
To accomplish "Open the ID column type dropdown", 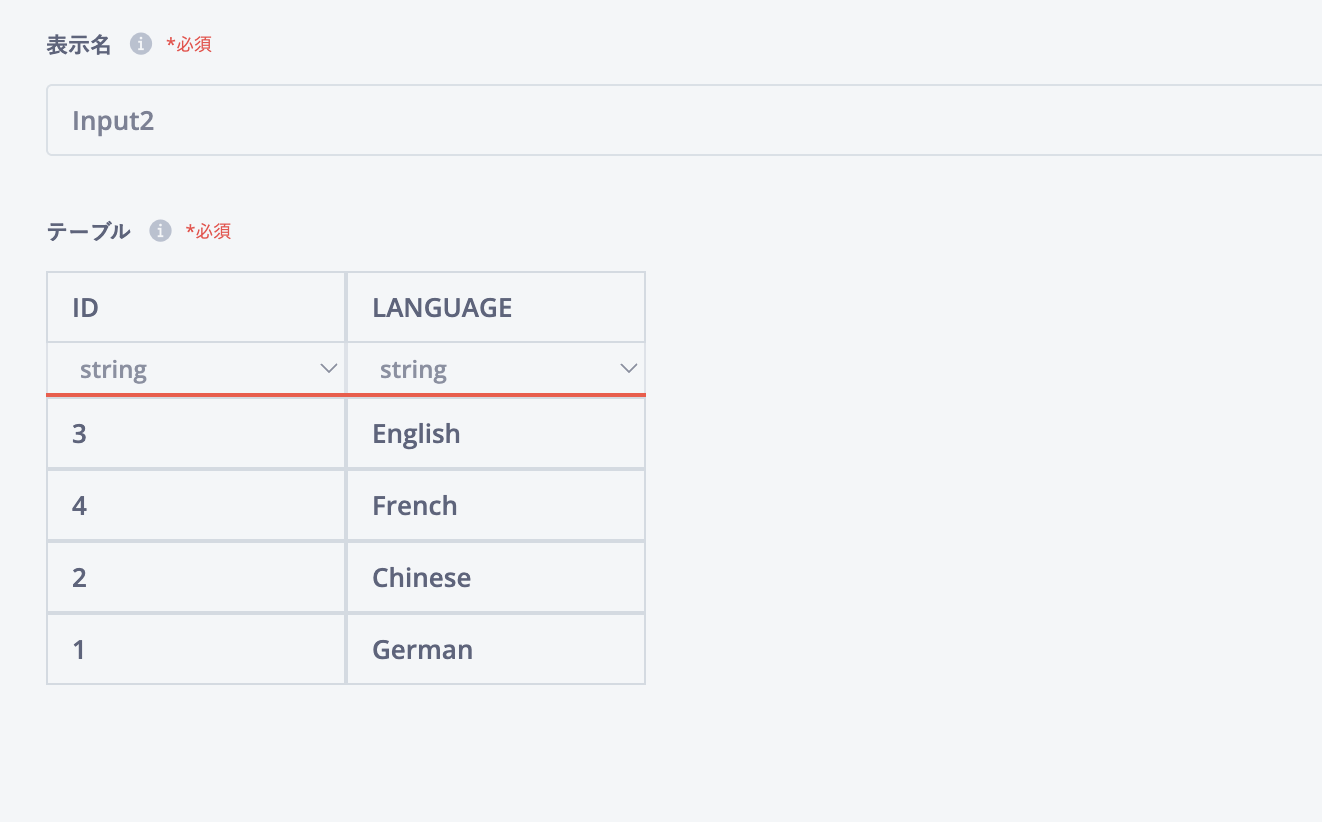I will coord(196,369).
